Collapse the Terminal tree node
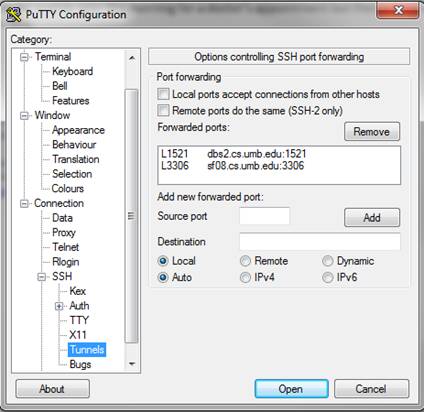The width and height of the screenshot is (424, 412). click(x=24, y=57)
